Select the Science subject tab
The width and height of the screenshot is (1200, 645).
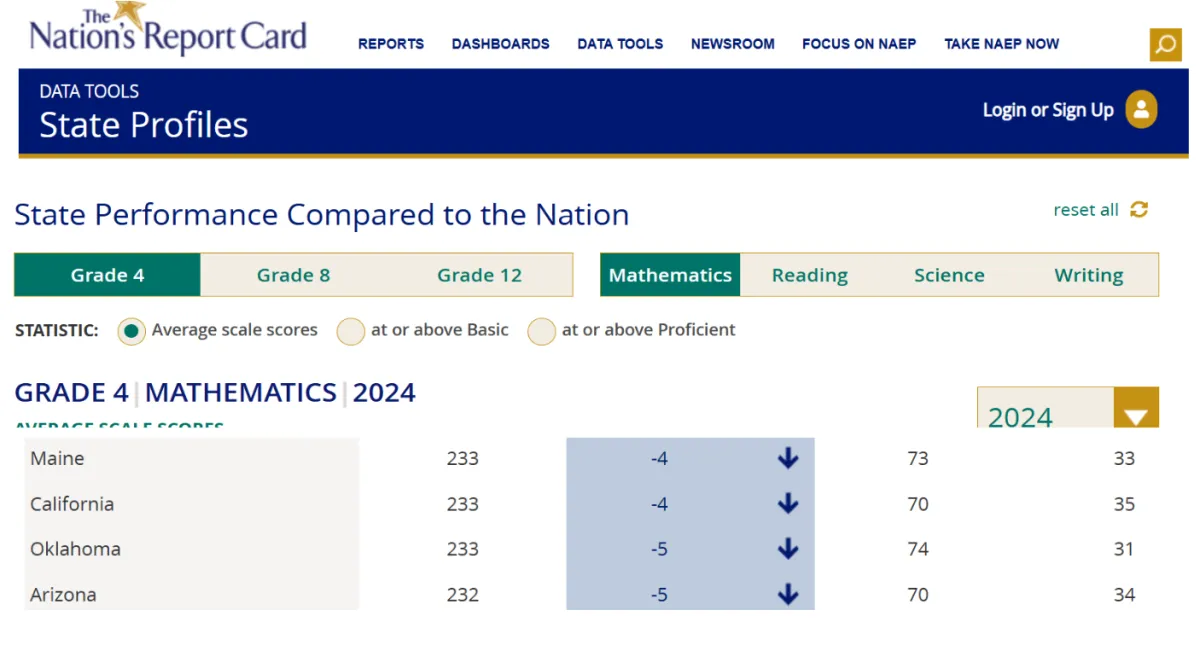(949, 275)
